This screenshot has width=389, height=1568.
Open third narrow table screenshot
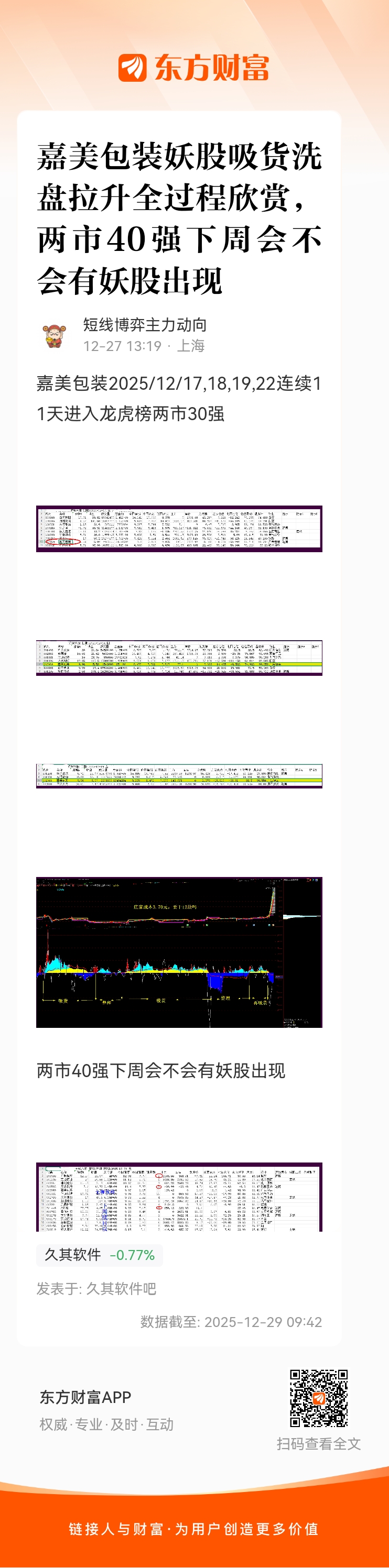(x=179, y=776)
